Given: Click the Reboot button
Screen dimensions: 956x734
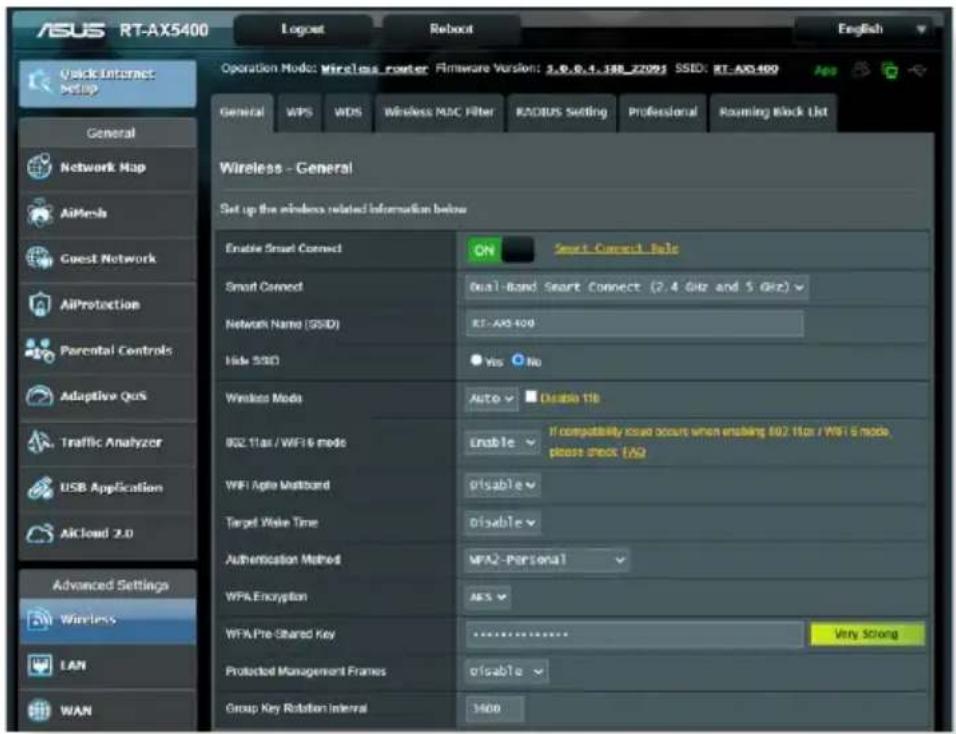Looking at the screenshot, I should [451, 29].
